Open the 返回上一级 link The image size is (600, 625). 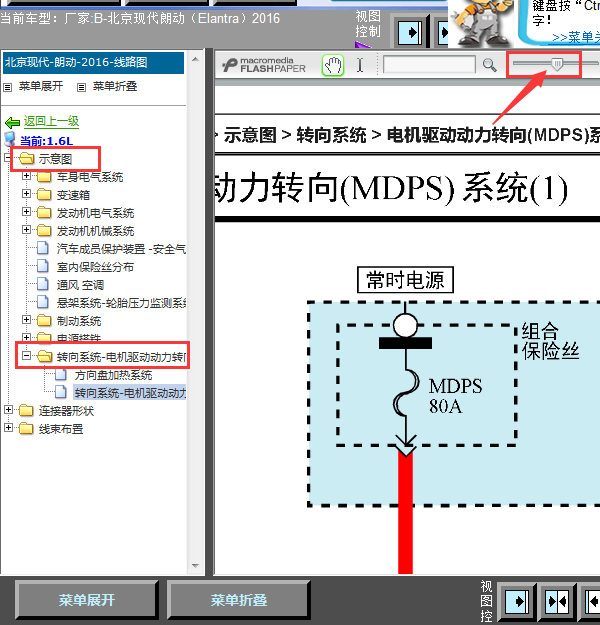[x=51, y=121]
